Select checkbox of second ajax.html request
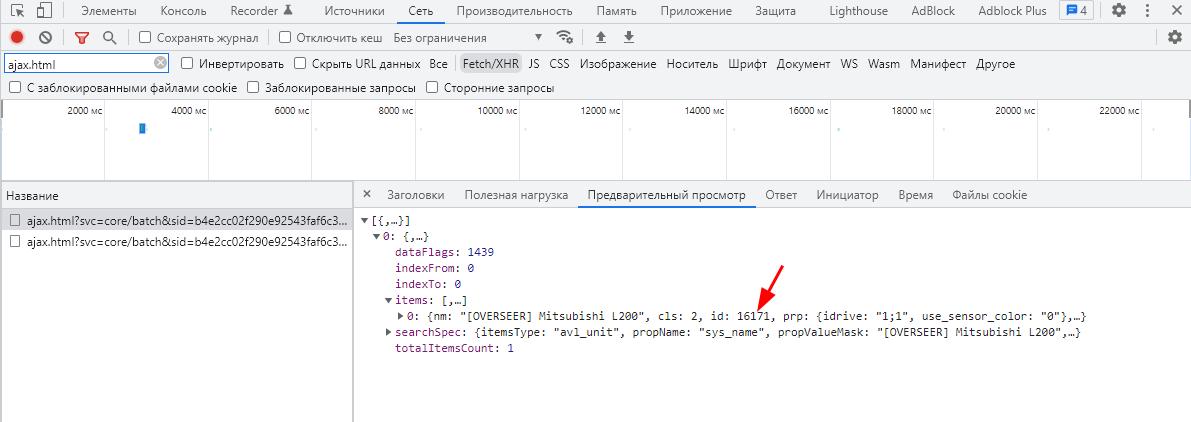 (14, 241)
